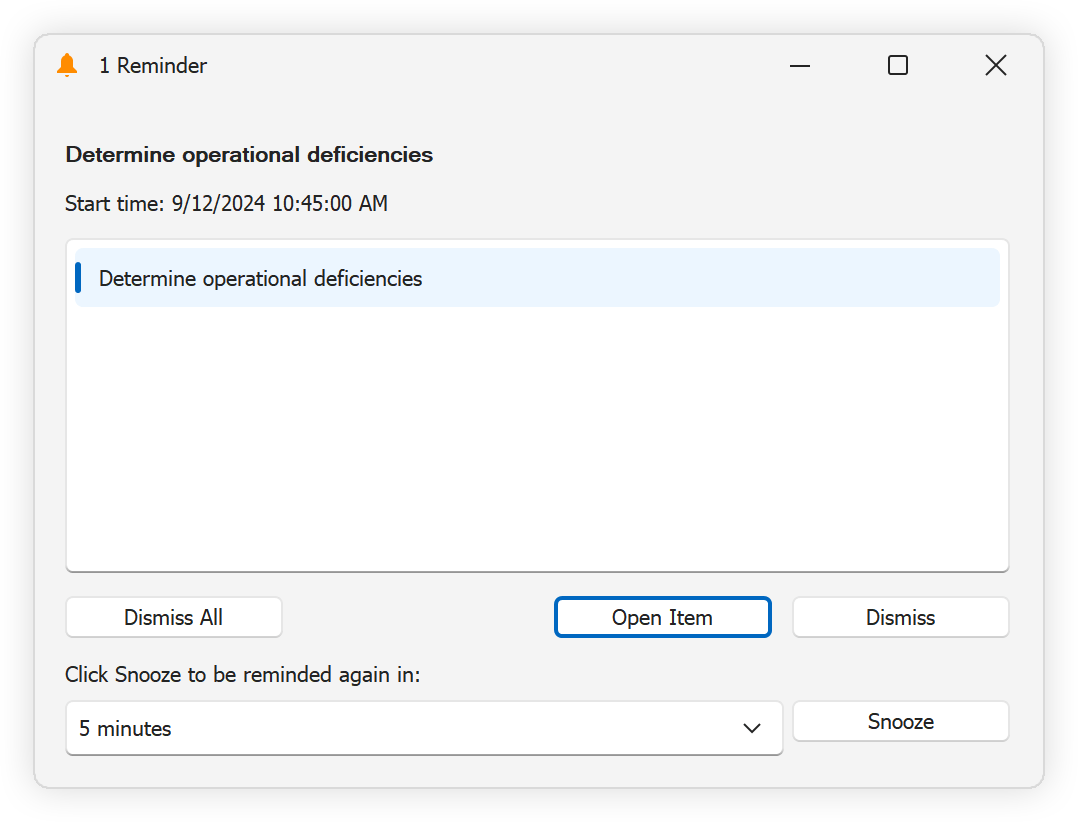Click the 1 Reminder title text

pyautogui.click(x=153, y=65)
